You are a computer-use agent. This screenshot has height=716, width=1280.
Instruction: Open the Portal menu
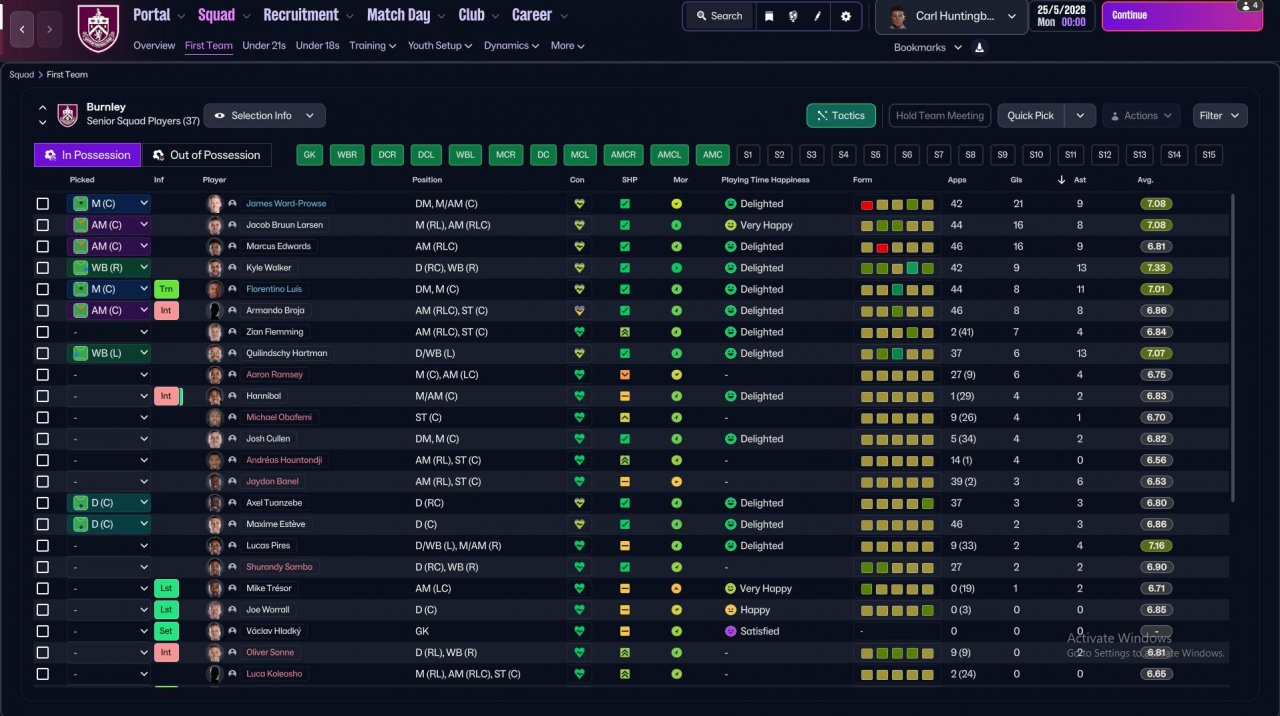(159, 15)
